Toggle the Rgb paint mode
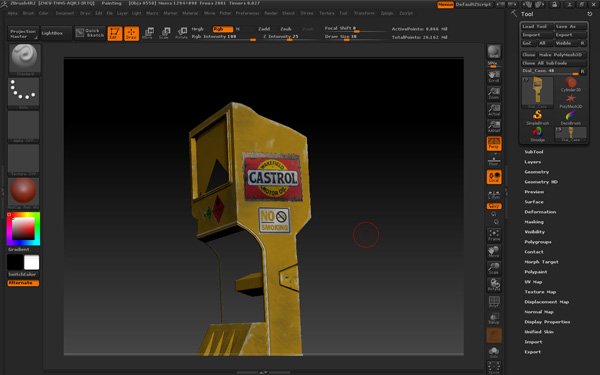600x375 pixels. pyautogui.click(x=222, y=29)
